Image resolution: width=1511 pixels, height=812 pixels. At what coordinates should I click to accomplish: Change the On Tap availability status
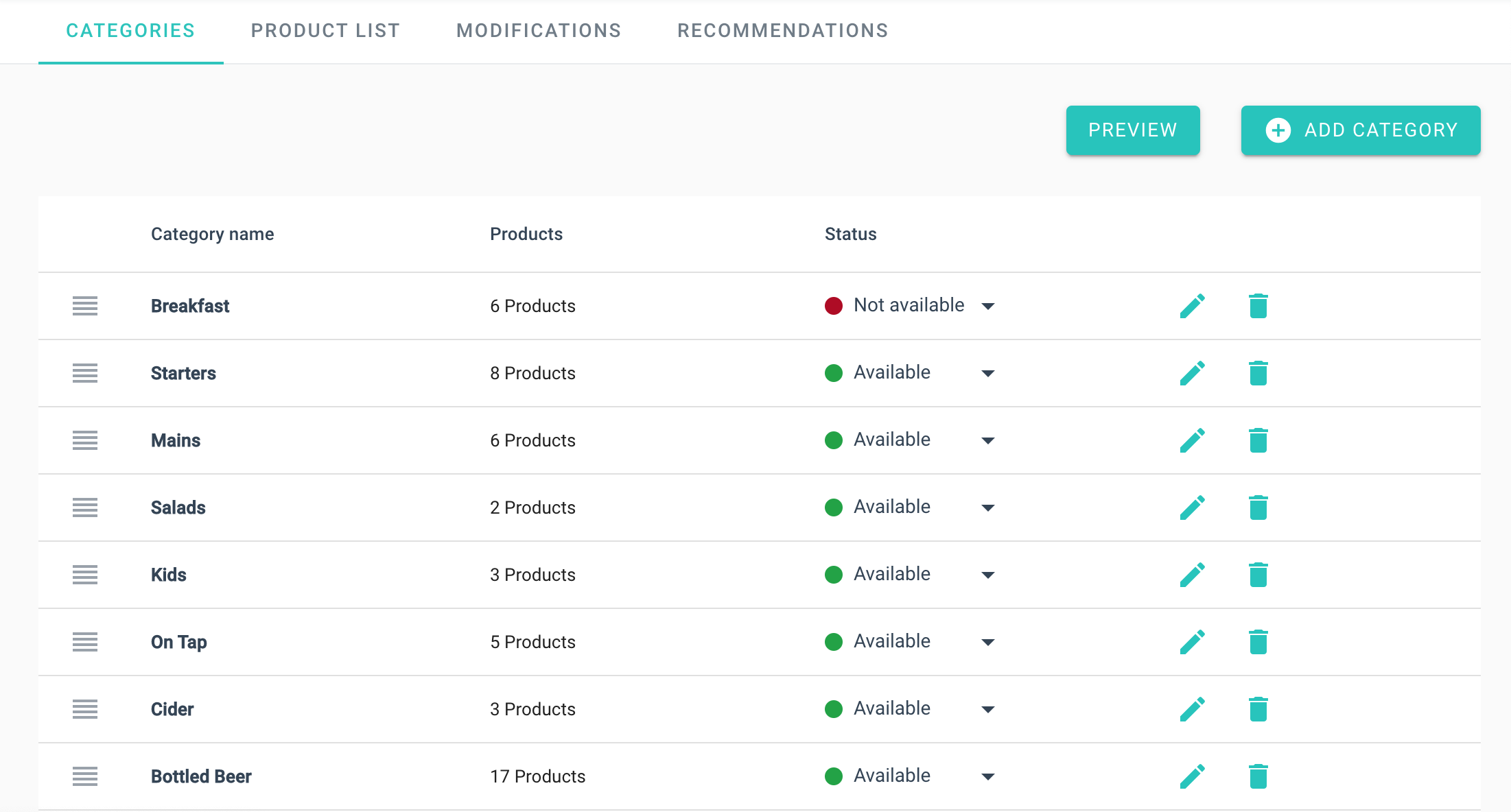(987, 642)
